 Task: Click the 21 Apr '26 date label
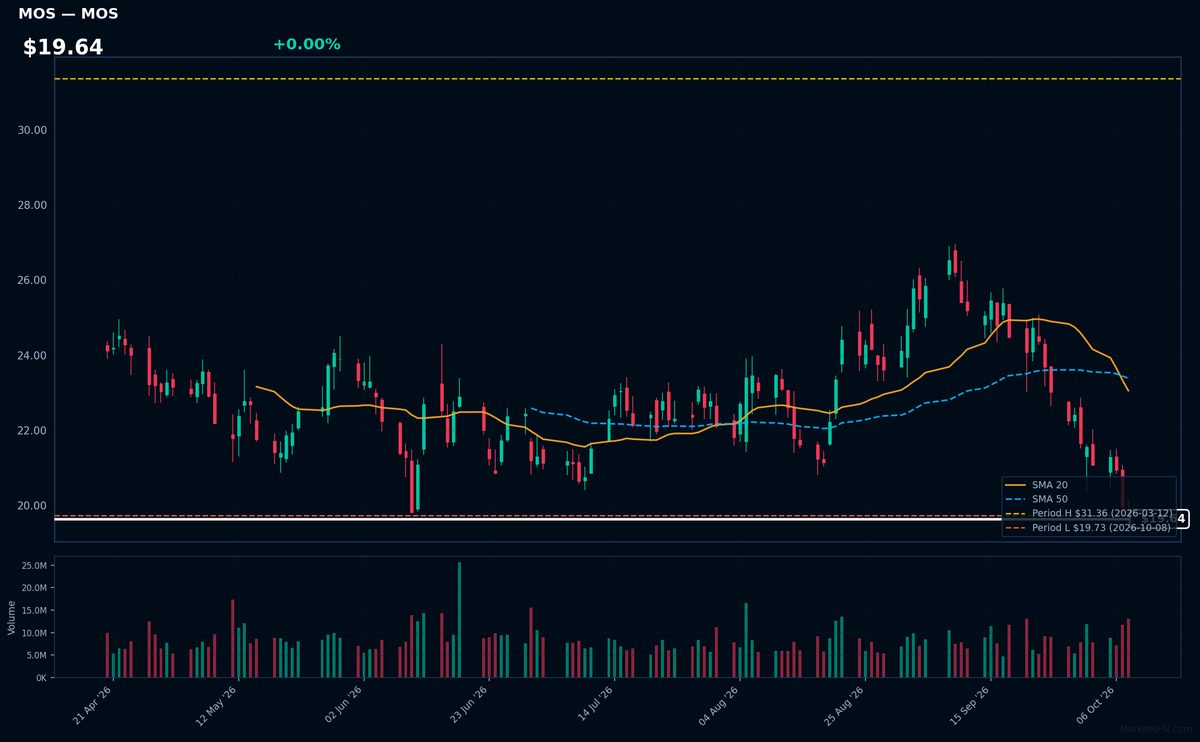(92, 705)
